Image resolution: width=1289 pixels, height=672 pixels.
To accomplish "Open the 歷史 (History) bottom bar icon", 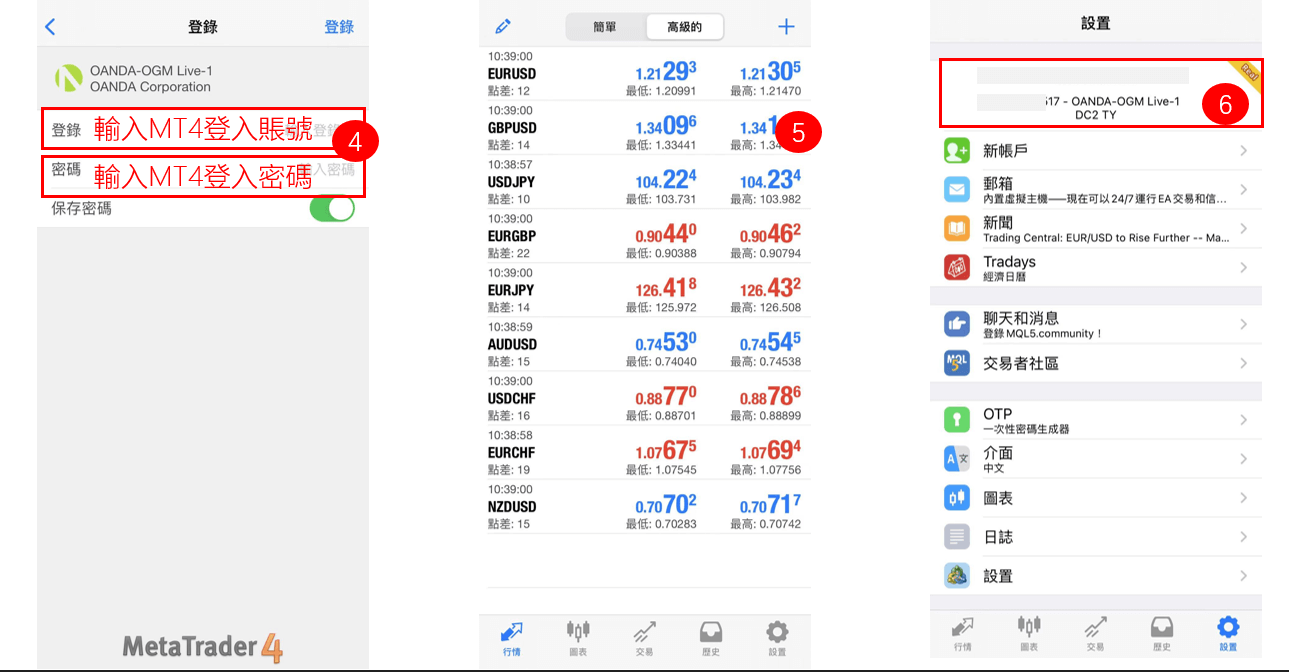I will (x=710, y=638).
